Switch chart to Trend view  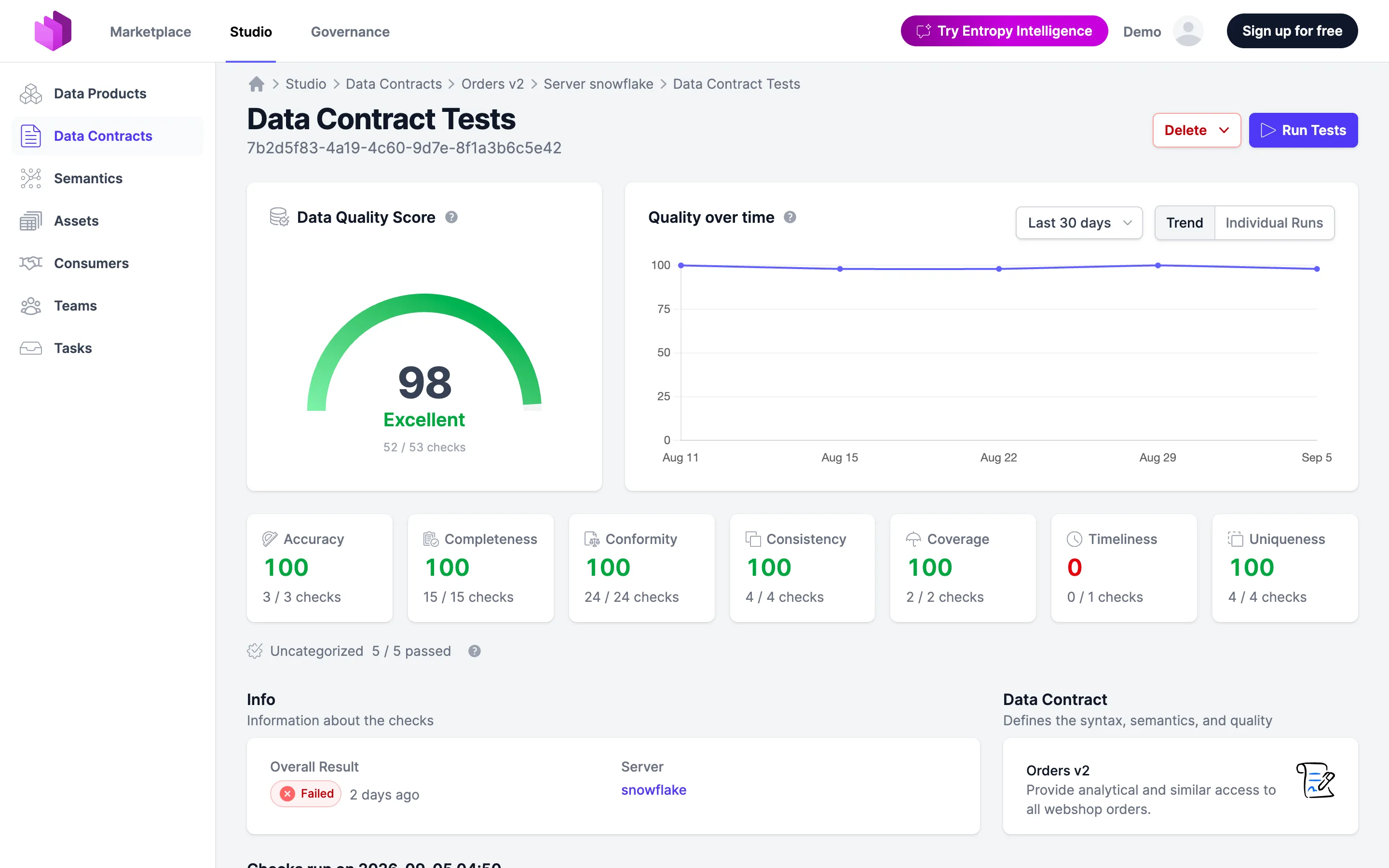[1184, 223]
